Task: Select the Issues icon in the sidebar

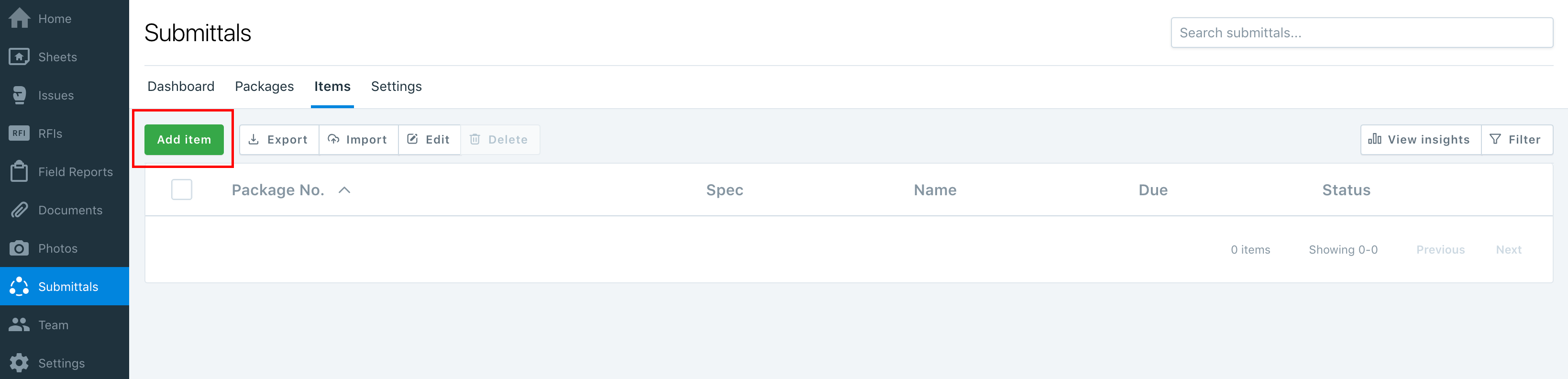Action: pyautogui.click(x=20, y=95)
